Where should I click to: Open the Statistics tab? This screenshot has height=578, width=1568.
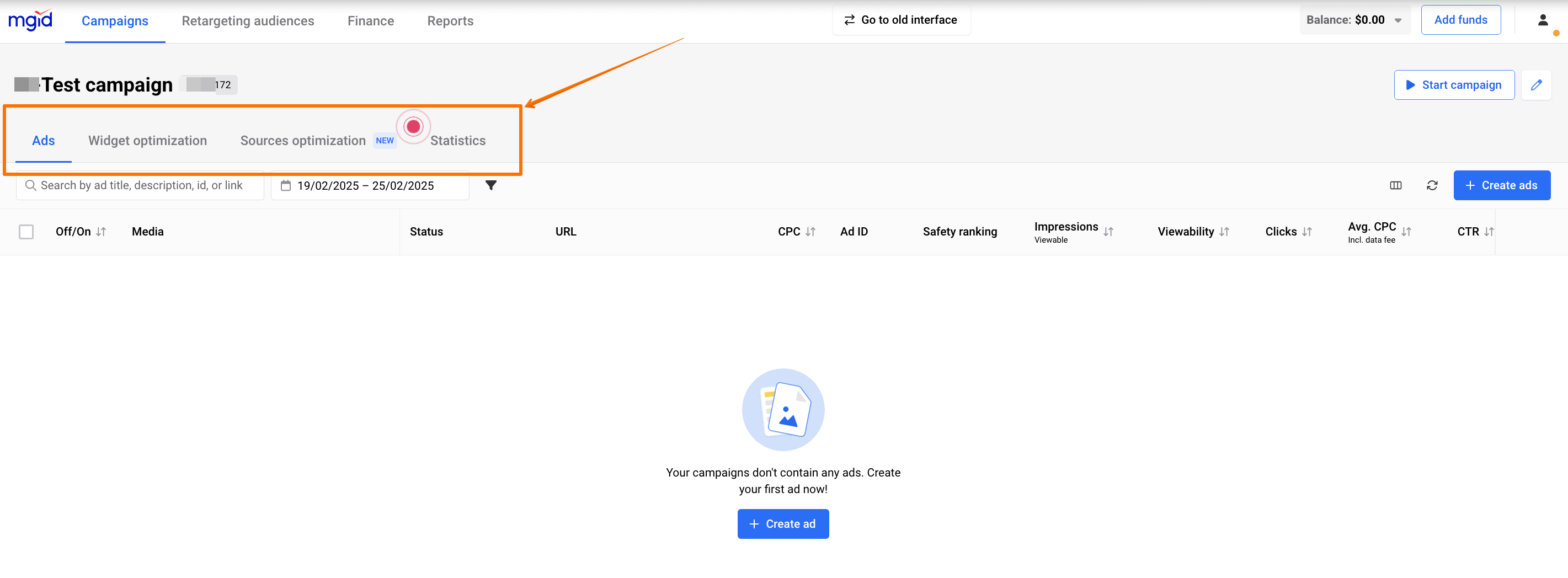point(458,141)
